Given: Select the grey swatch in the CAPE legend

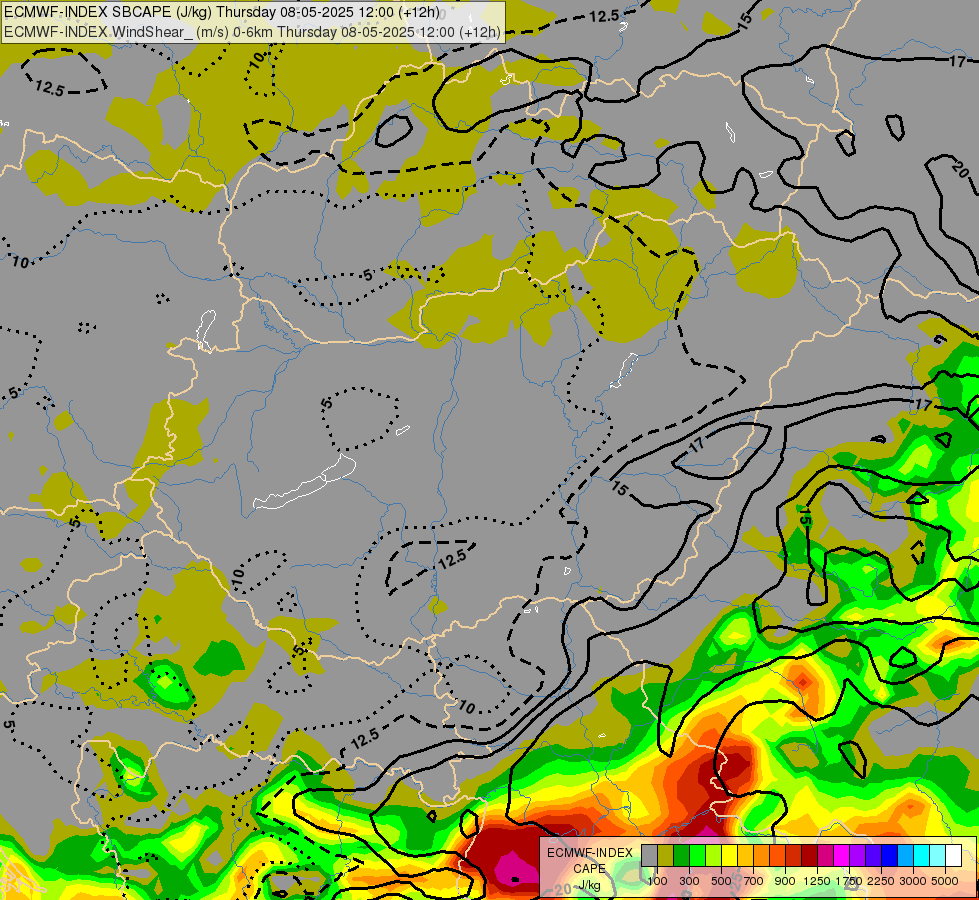Looking at the screenshot, I should tap(650, 855).
